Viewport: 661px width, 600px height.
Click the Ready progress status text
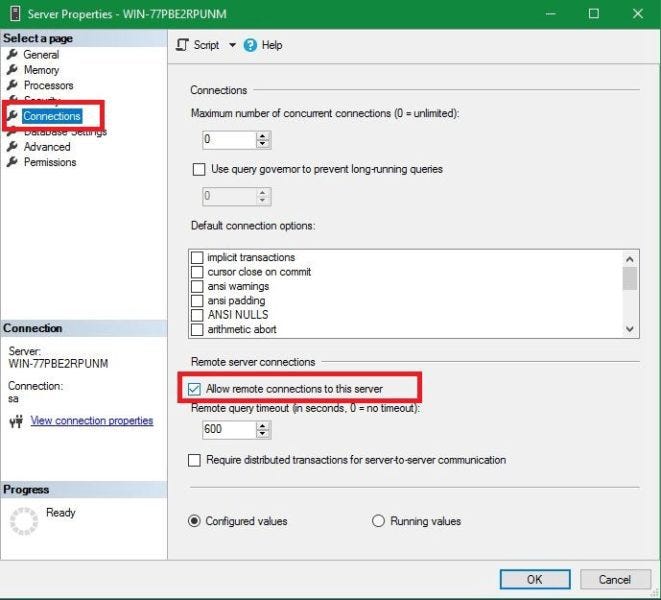(61, 513)
